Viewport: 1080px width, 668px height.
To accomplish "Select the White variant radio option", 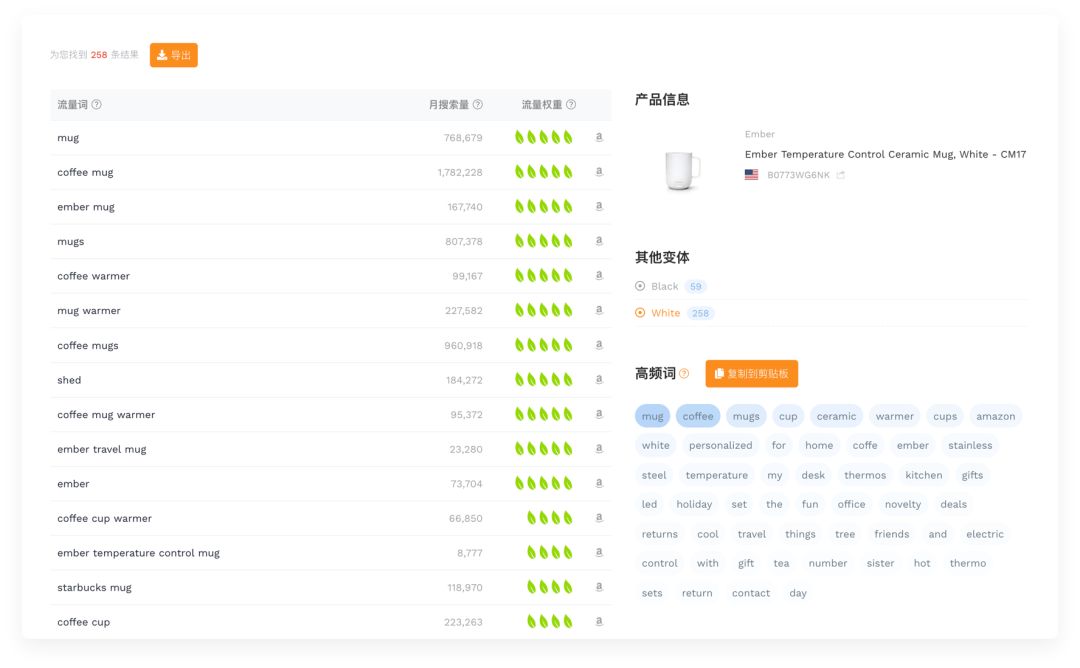I will point(640,313).
